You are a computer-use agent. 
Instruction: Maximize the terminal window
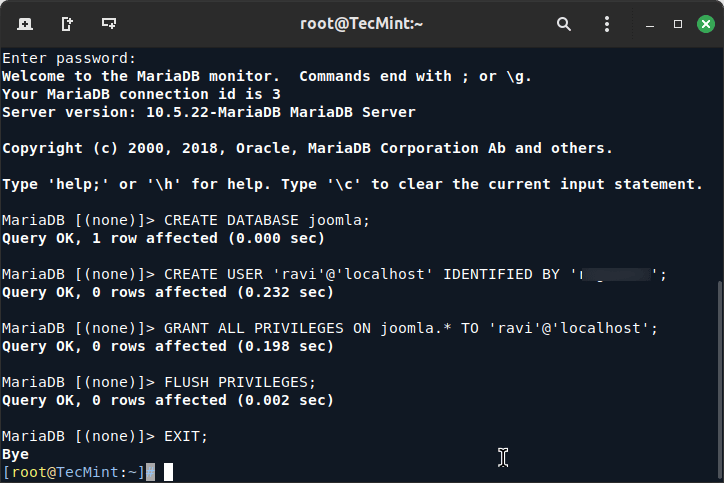[x=678, y=23]
